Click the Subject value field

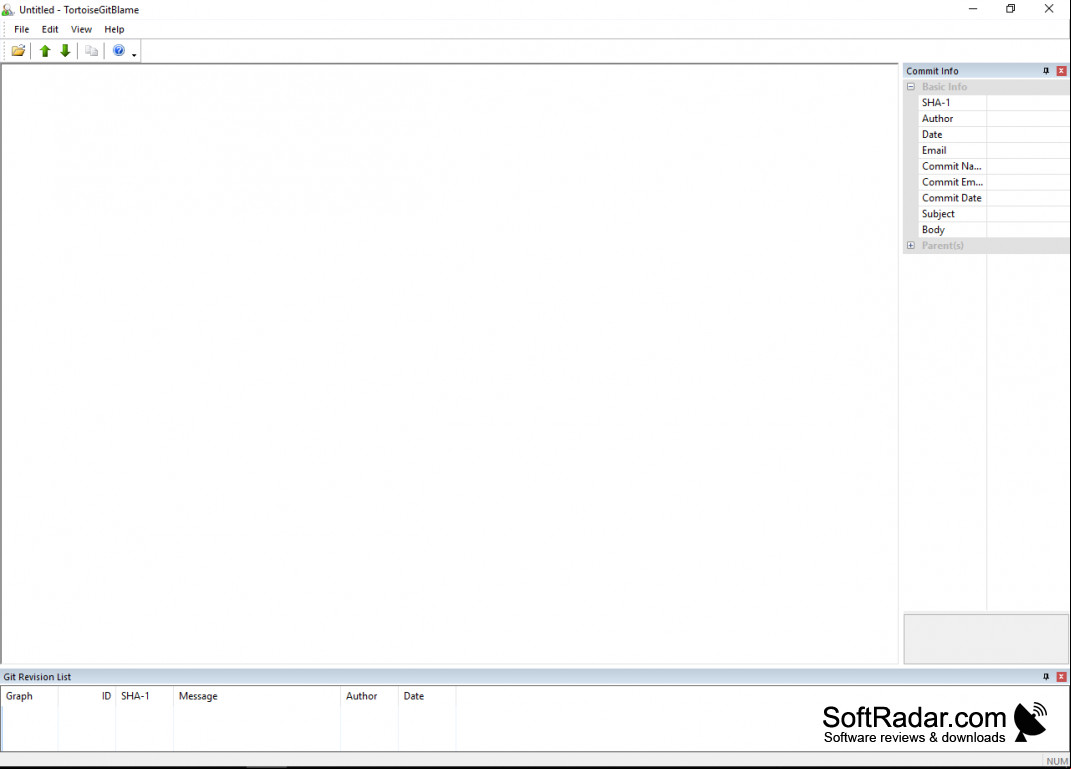(1028, 214)
